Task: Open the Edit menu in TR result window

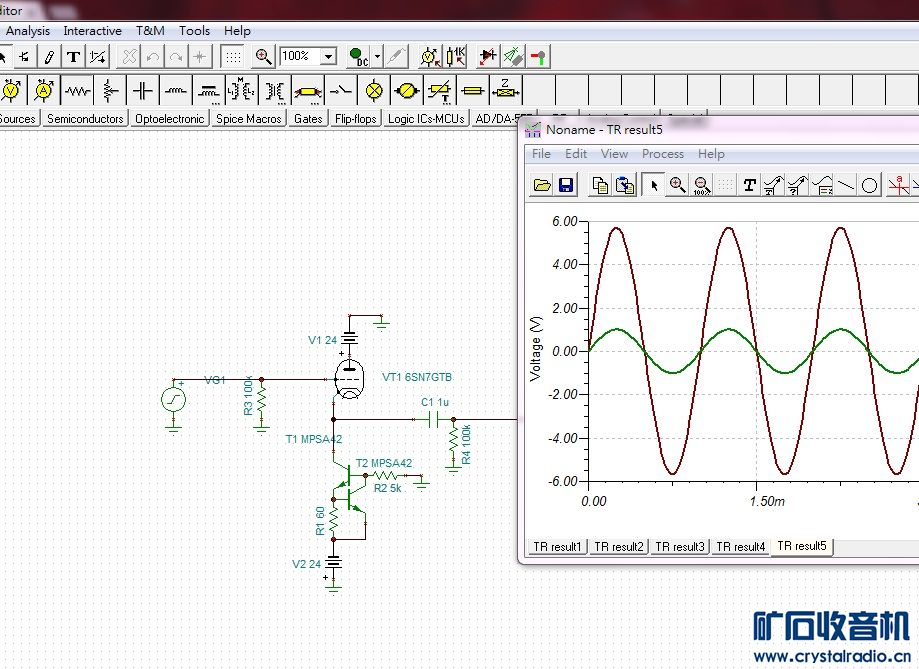Action: point(576,154)
